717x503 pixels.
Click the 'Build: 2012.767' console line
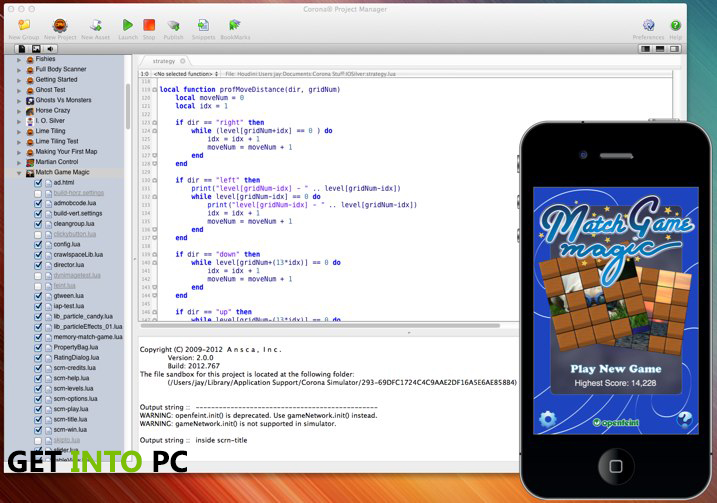pyautogui.click(x=193, y=366)
